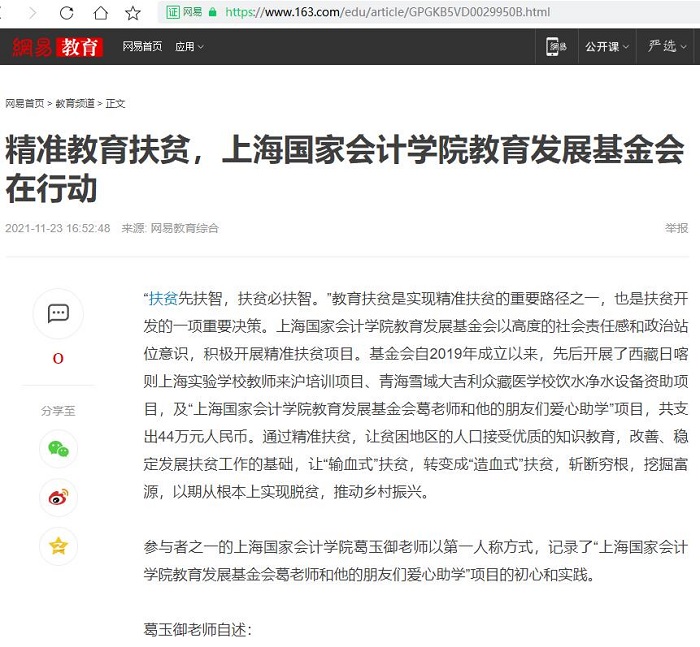
Task: Open the comments bubble icon
Action: [x=58, y=313]
